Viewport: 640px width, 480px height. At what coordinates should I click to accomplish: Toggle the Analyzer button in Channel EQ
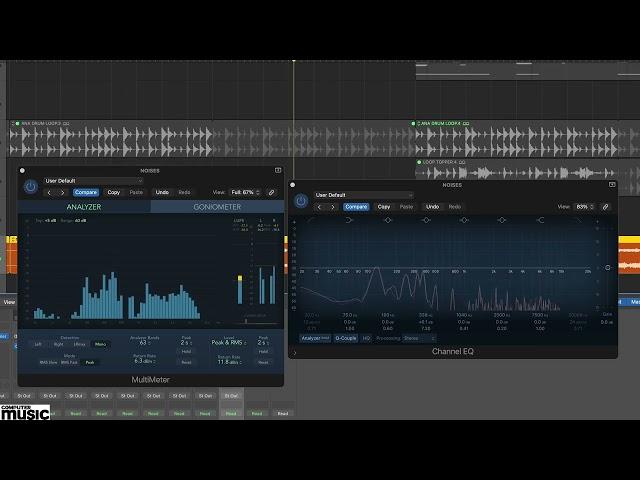tap(315, 338)
